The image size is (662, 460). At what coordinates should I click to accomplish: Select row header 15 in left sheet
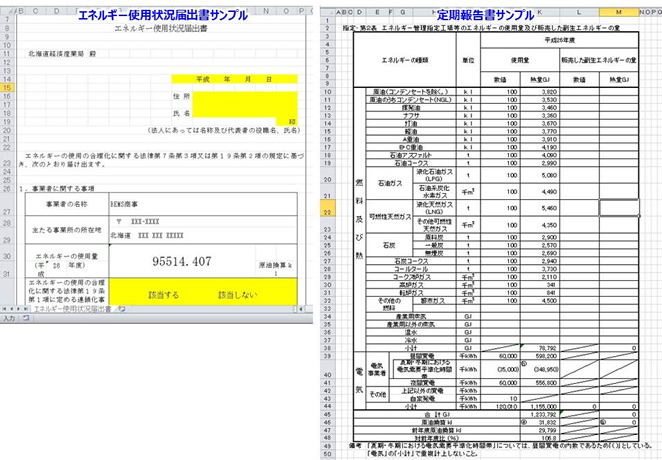7,87
